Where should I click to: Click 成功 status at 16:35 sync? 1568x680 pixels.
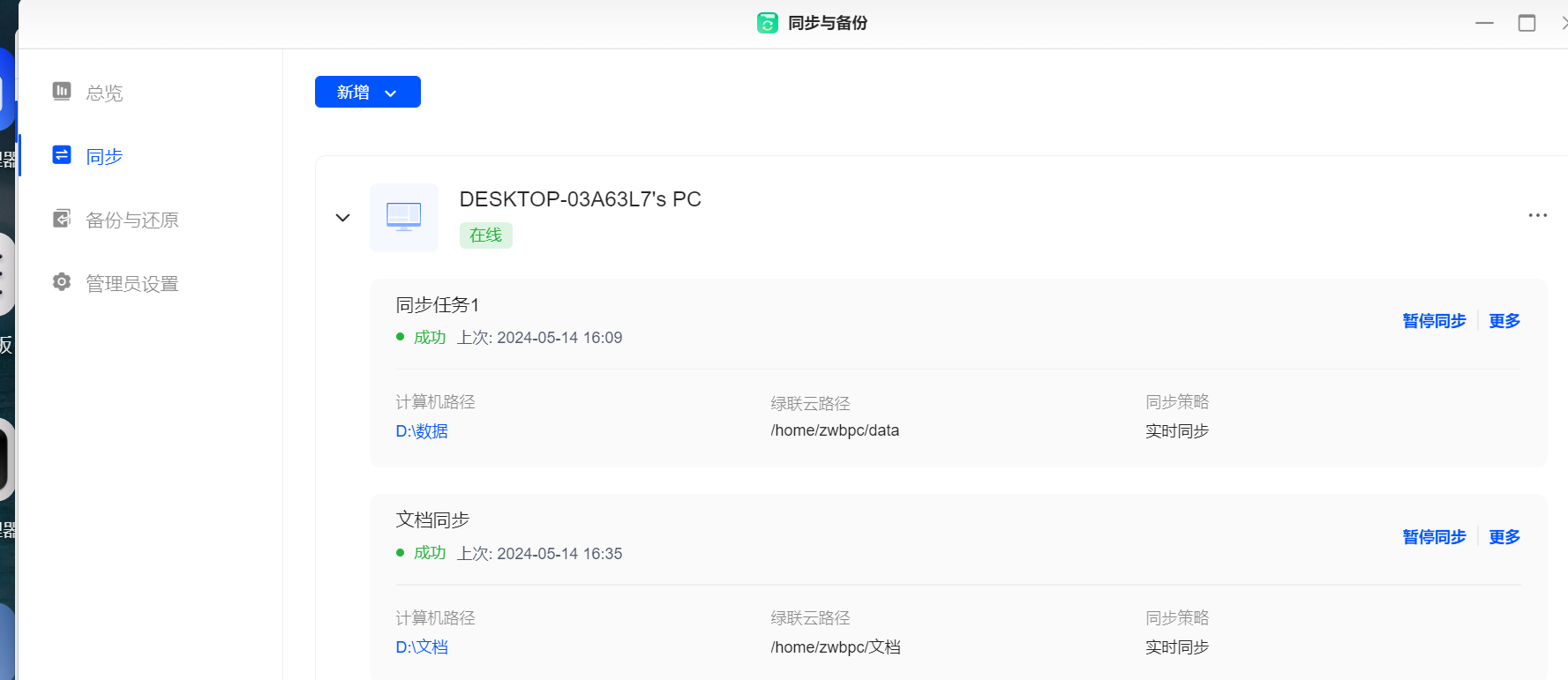pyautogui.click(x=430, y=553)
